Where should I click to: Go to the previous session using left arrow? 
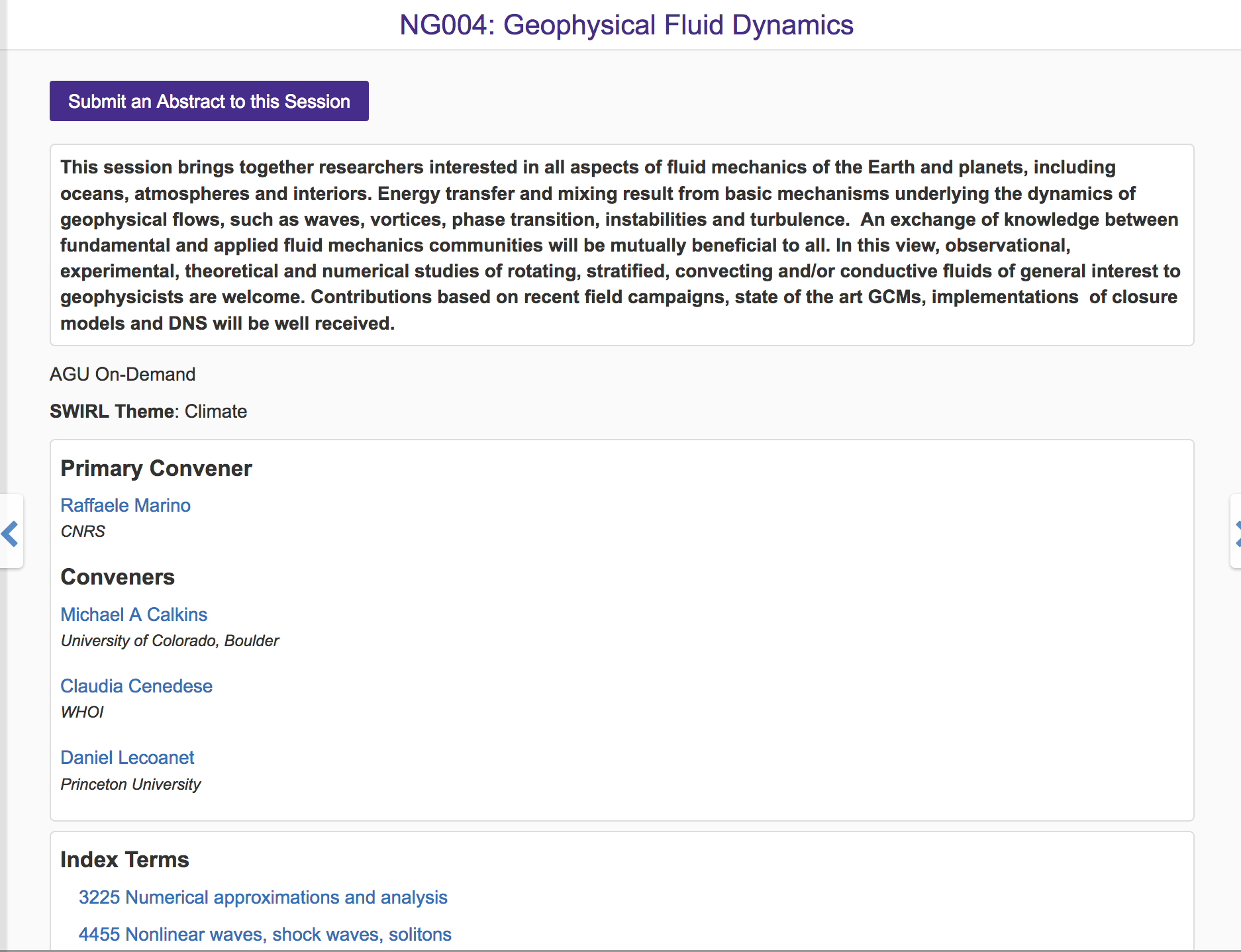(x=11, y=533)
